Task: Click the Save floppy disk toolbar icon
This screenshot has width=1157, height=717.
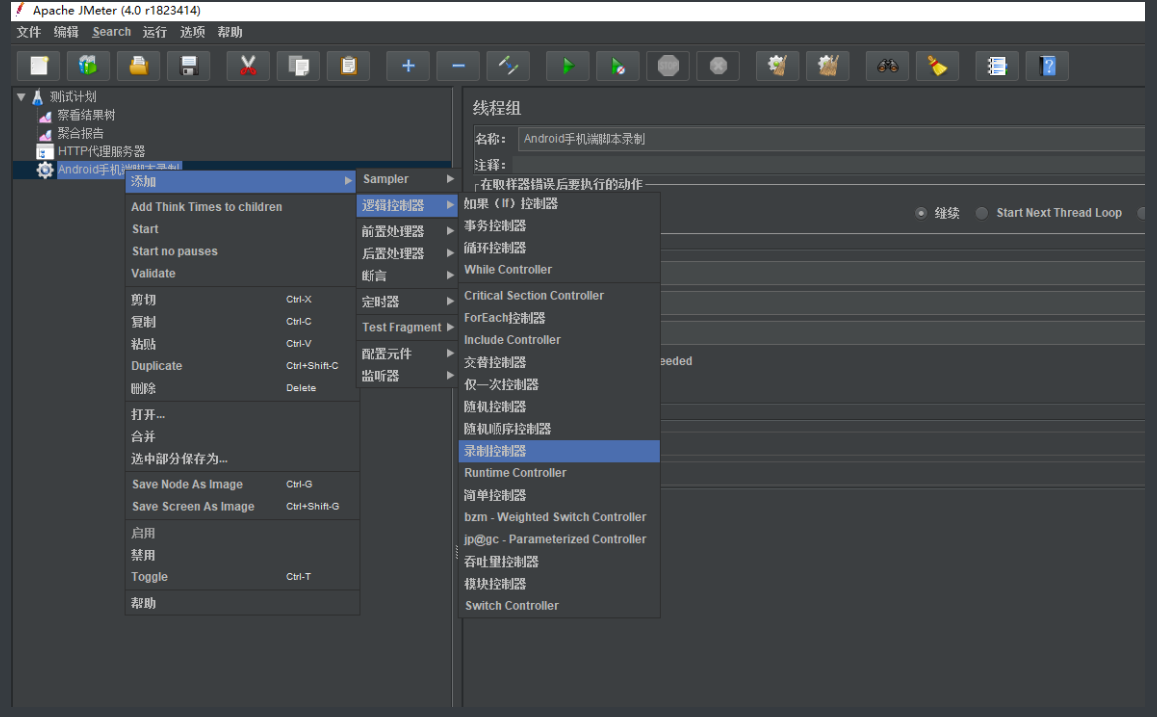Action: (188, 66)
